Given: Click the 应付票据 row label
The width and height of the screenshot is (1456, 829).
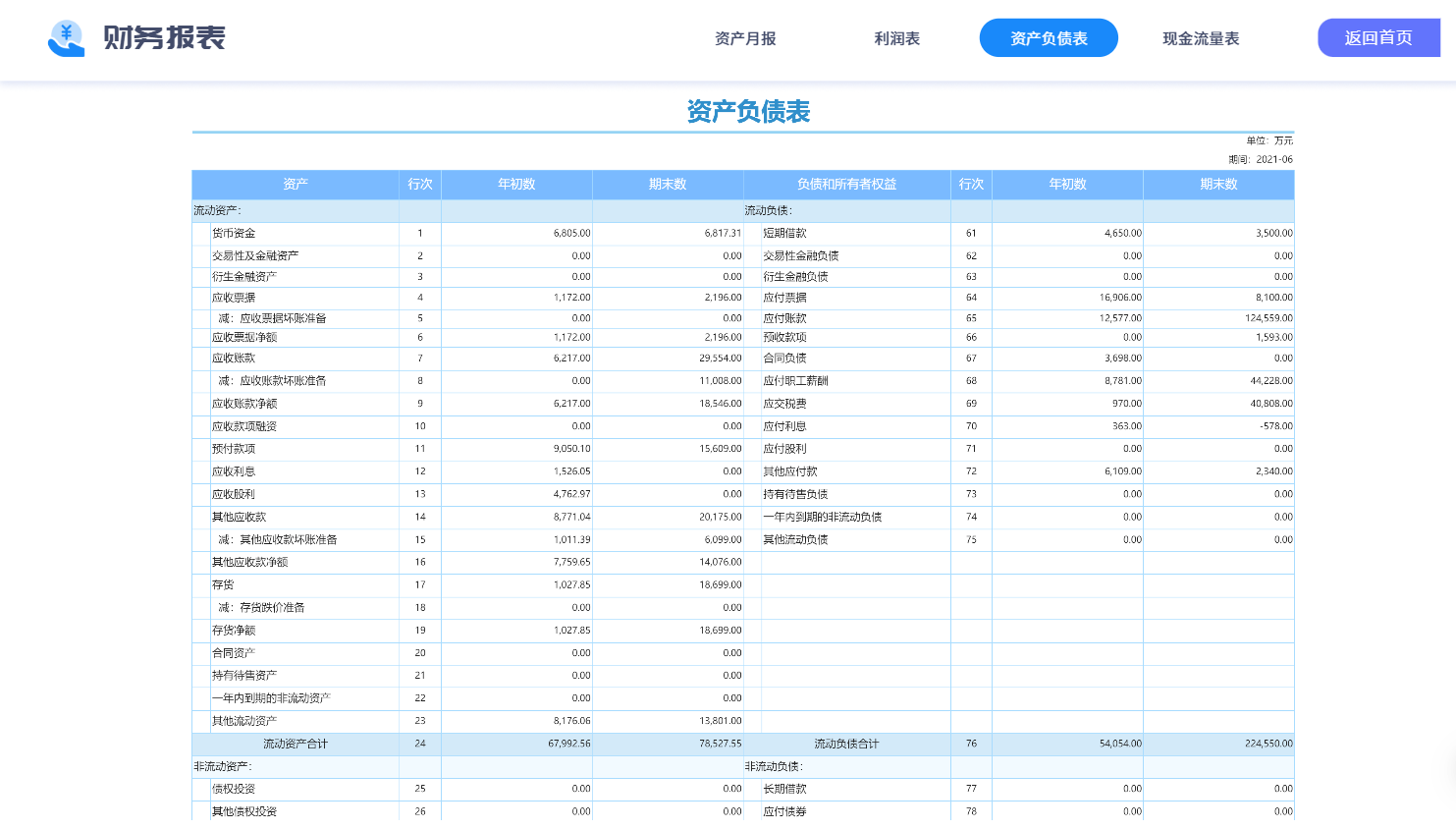Looking at the screenshot, I should [x=784, y=297].
